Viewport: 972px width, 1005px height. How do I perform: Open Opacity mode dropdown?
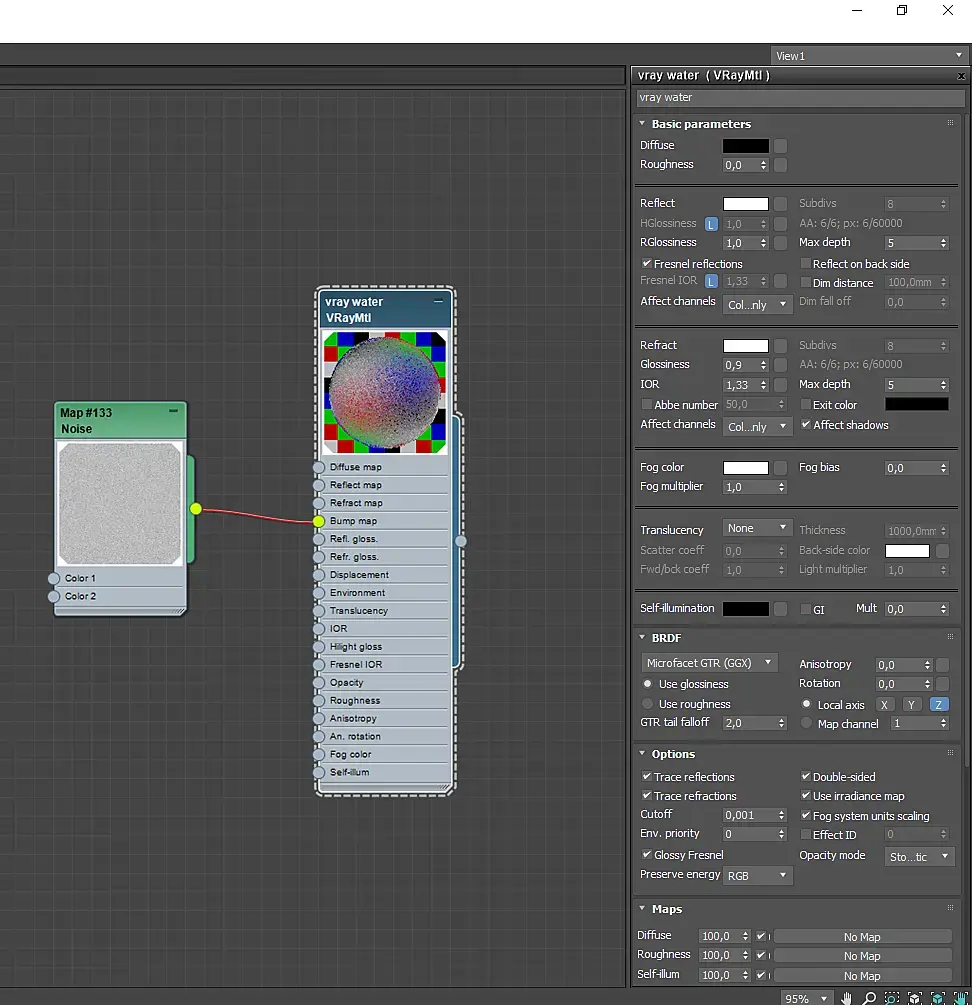click(919, 856)
